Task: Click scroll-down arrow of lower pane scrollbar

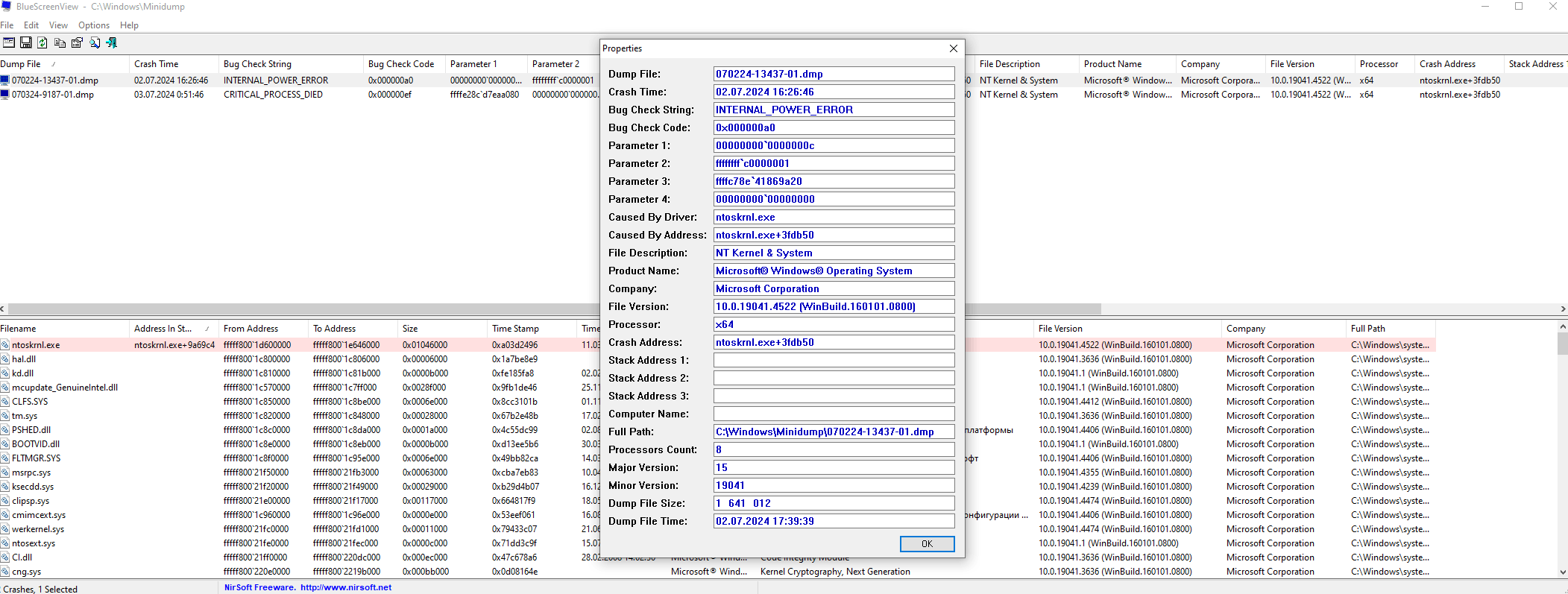Action: click(1563, 572)
